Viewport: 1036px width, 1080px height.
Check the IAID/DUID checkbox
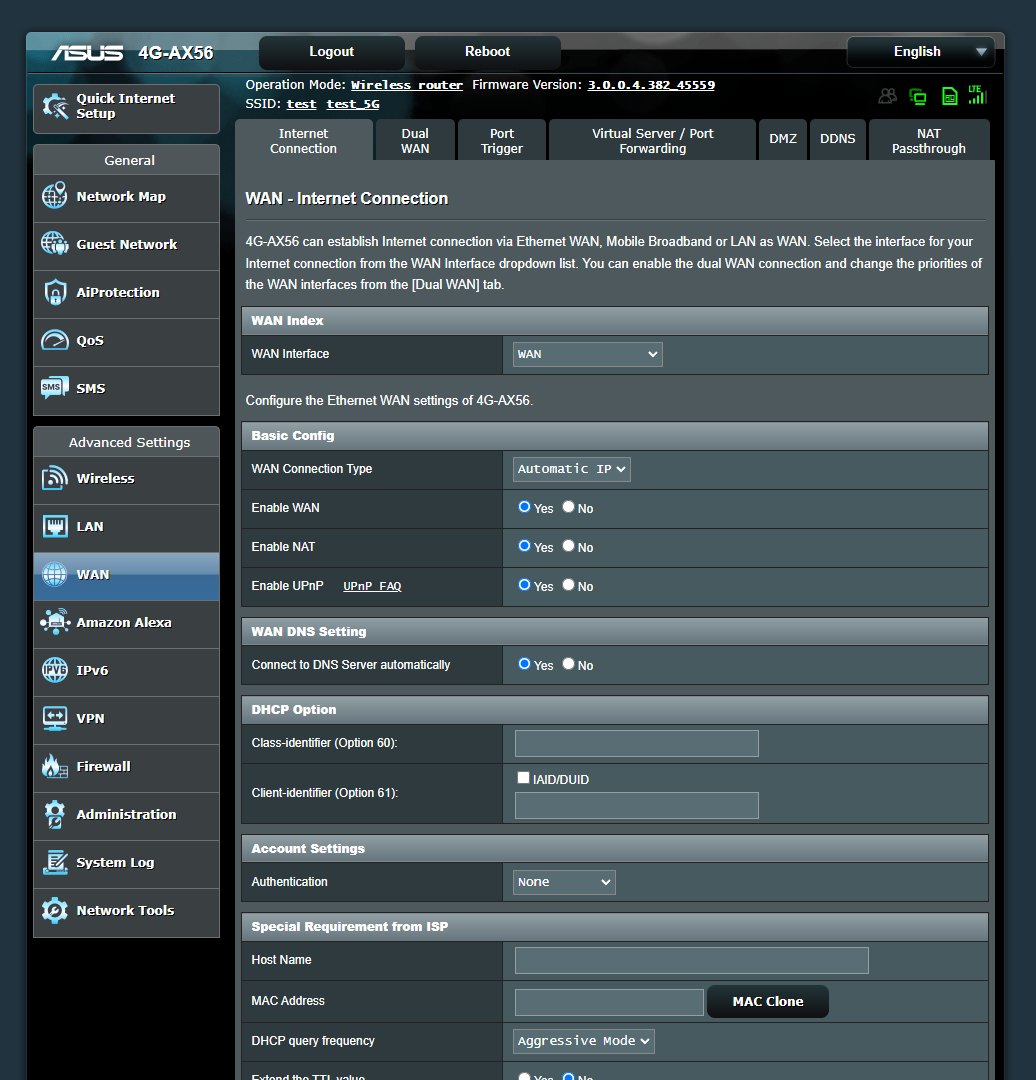point(524,778)
